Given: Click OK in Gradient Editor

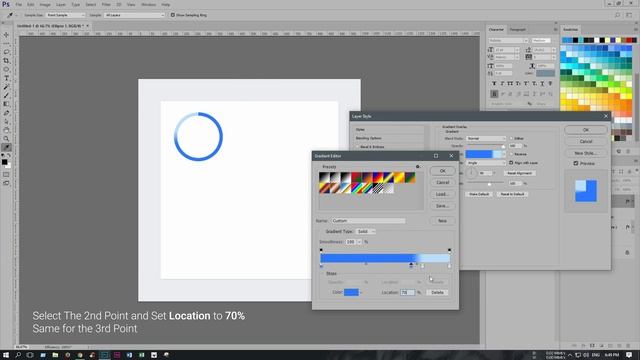Looking at the screenshot, I should click(442, 171).
